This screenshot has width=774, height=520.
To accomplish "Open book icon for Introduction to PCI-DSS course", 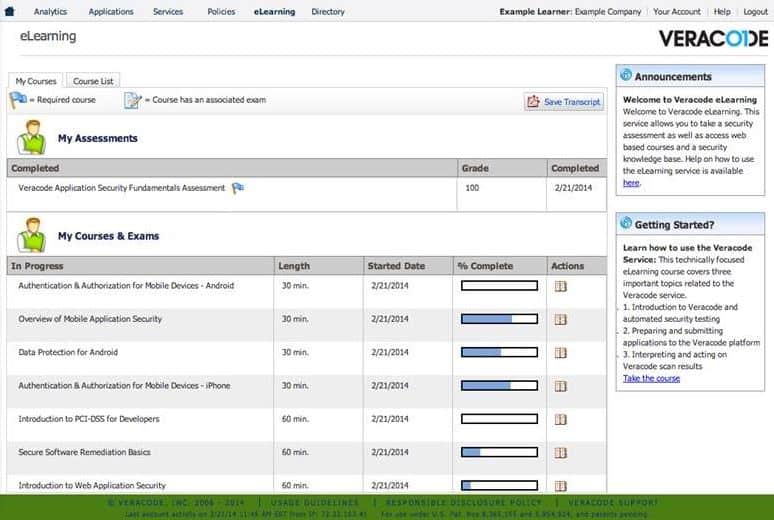I will pos(560,419).
